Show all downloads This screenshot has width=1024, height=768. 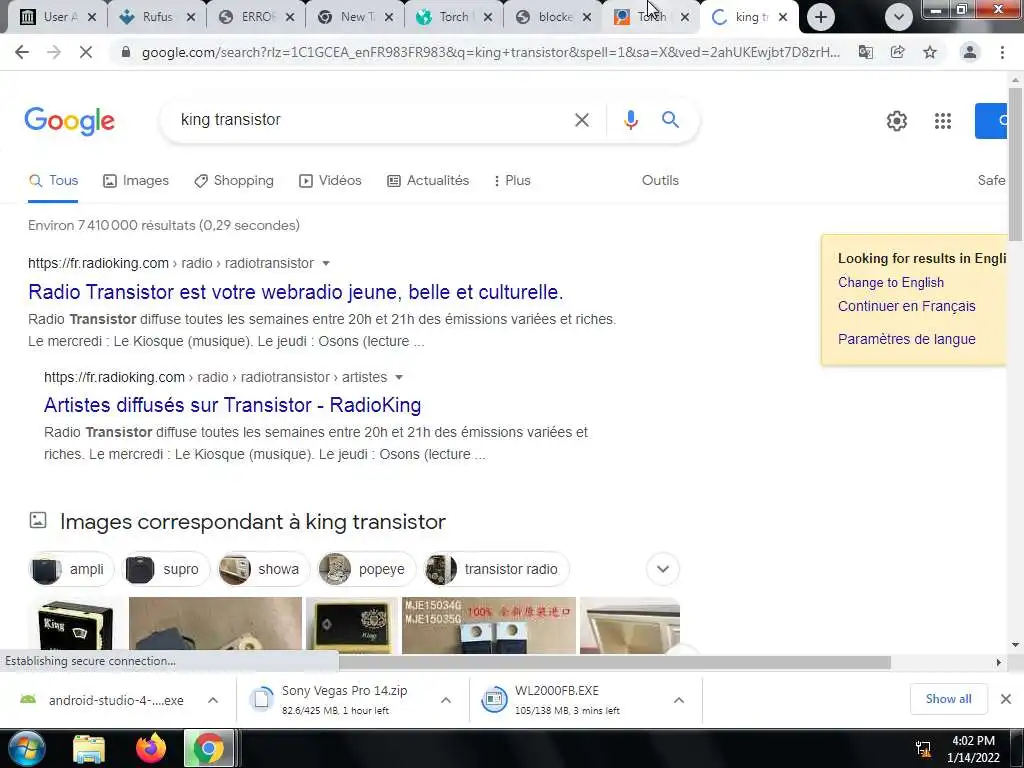pos(948,699)
